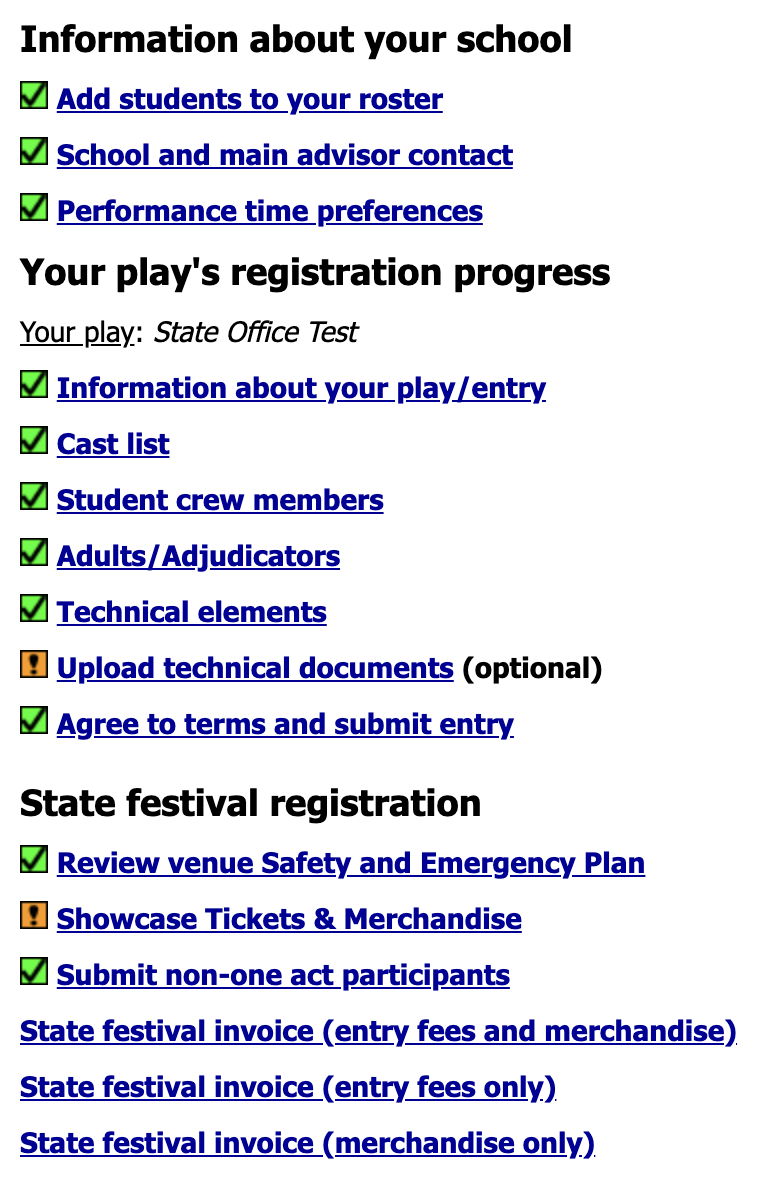View invoice for entry fees and merchandise

378,1032
